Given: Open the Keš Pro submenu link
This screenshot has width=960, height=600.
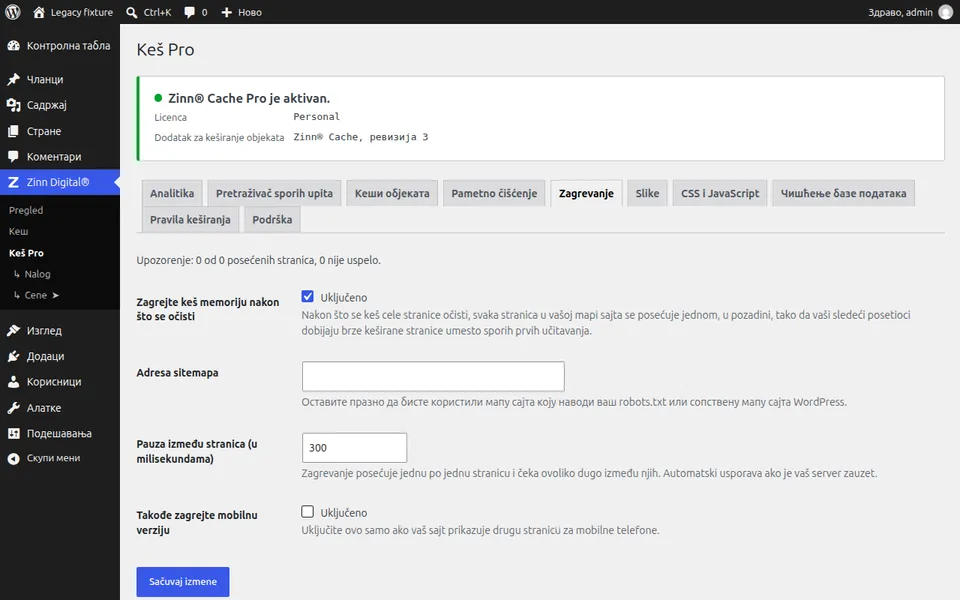Looking at the screenshot, I should coord(26,253).
